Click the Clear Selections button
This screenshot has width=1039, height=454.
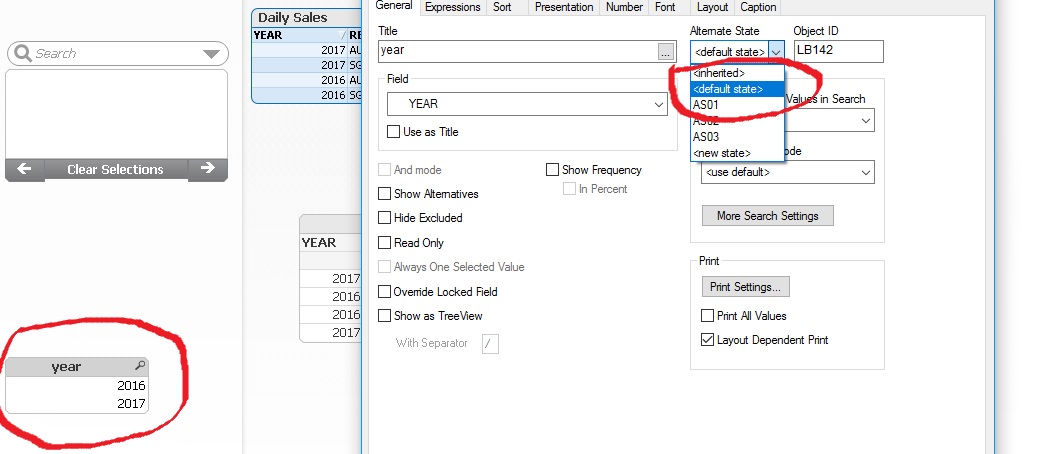pos(115,170)
